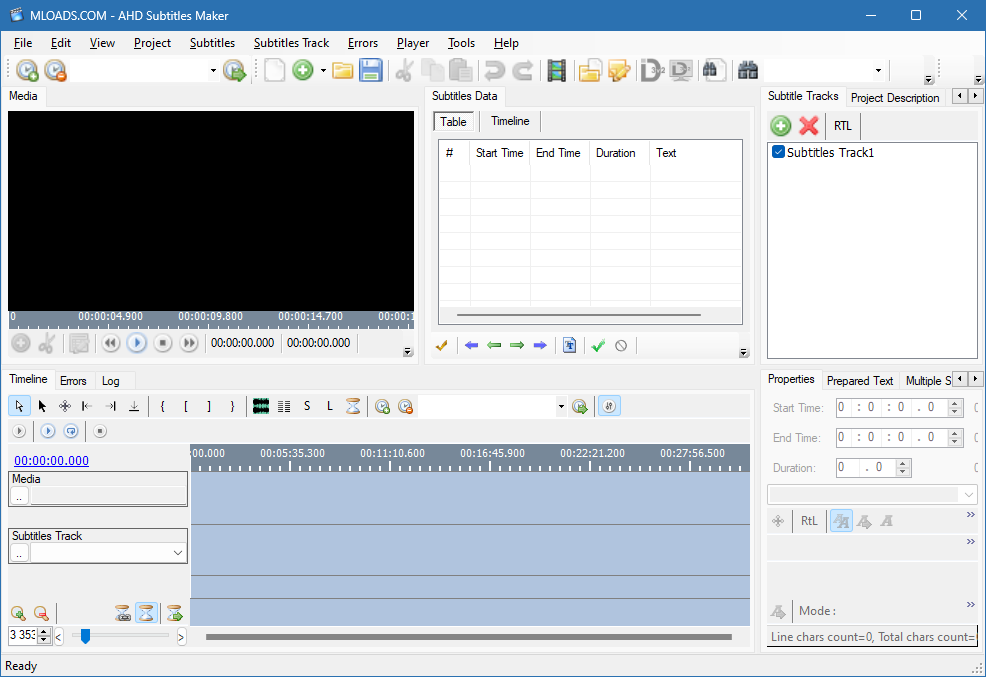Expand the Mode row chevron in Properties

[x=970, y=605]
